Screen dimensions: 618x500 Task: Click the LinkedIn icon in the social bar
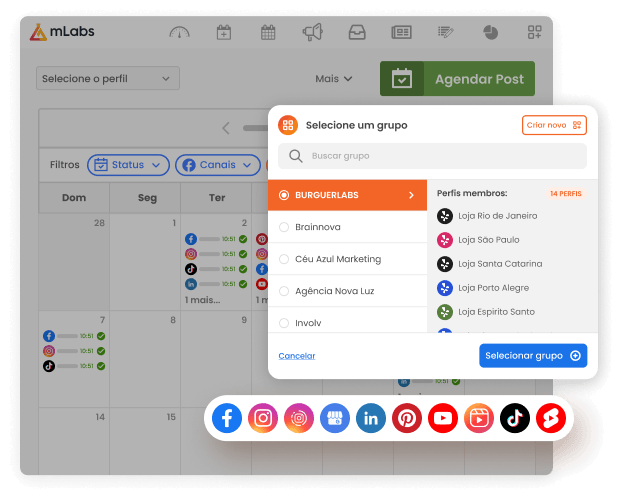371,418
